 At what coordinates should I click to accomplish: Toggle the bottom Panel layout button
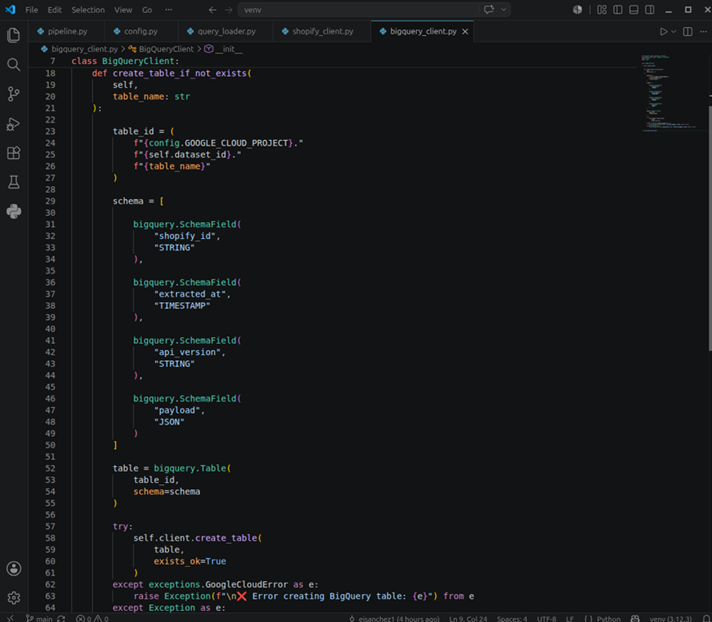(x=633, y=10)
